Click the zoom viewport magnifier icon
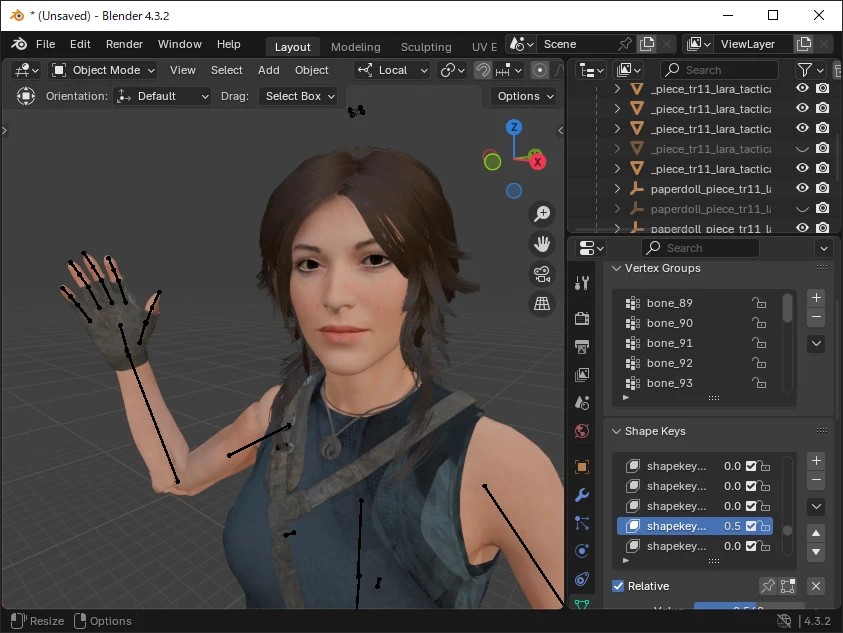This screenshot has height=633, width=843. tap(542, 214)
